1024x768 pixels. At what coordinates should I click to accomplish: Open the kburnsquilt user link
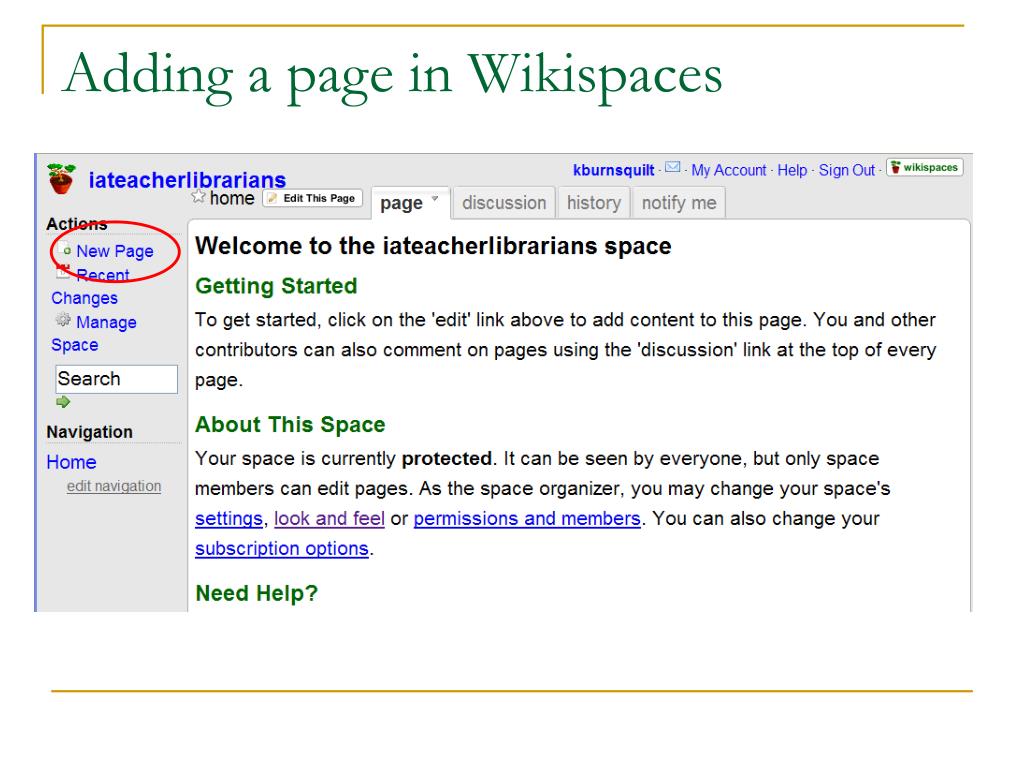613,170
